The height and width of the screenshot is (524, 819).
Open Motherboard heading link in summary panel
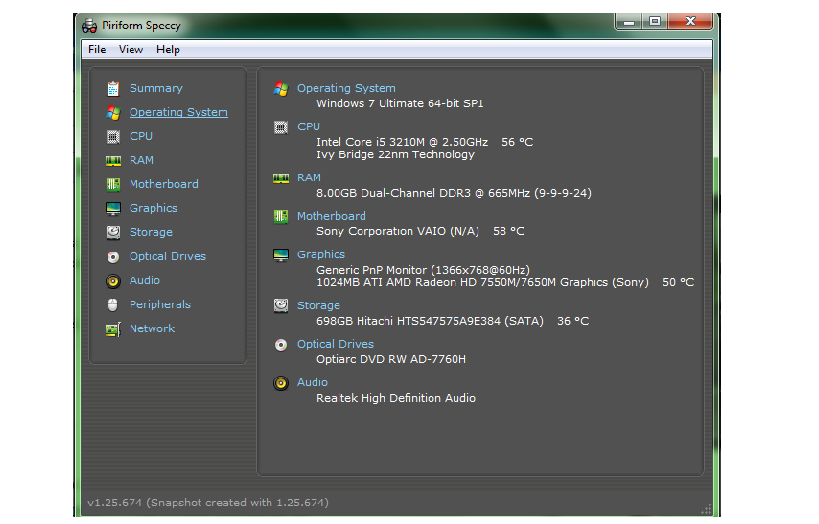331,216
